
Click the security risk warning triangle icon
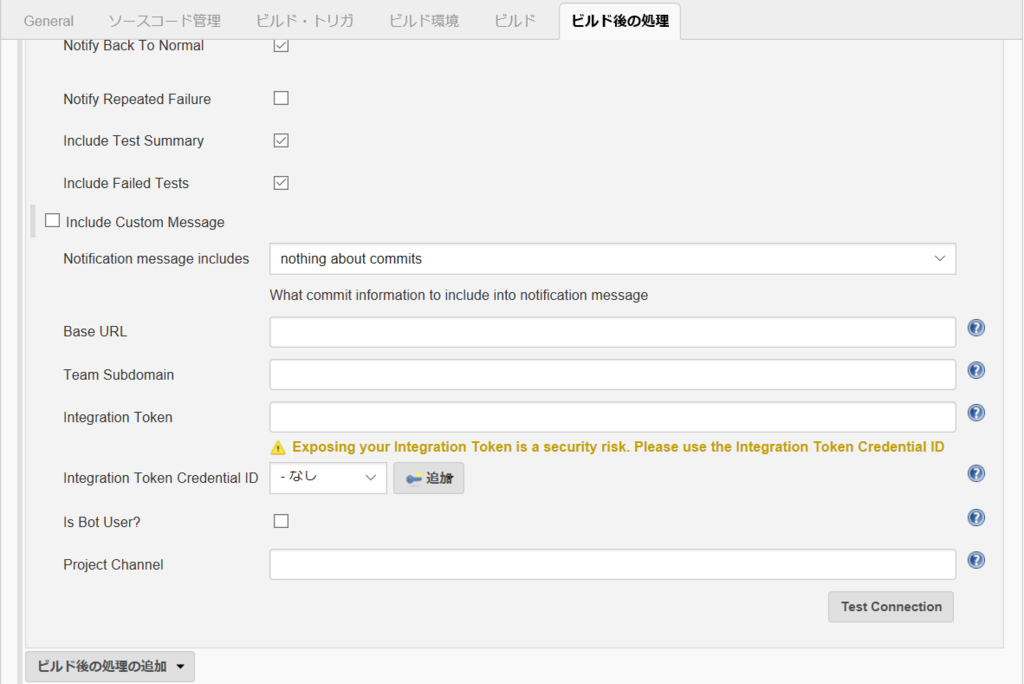(x=278, y=448)
